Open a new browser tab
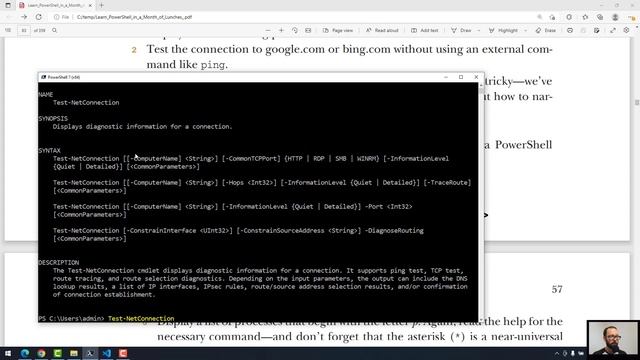The width and height of the screenshot is (640, 360). pos(102,5)
